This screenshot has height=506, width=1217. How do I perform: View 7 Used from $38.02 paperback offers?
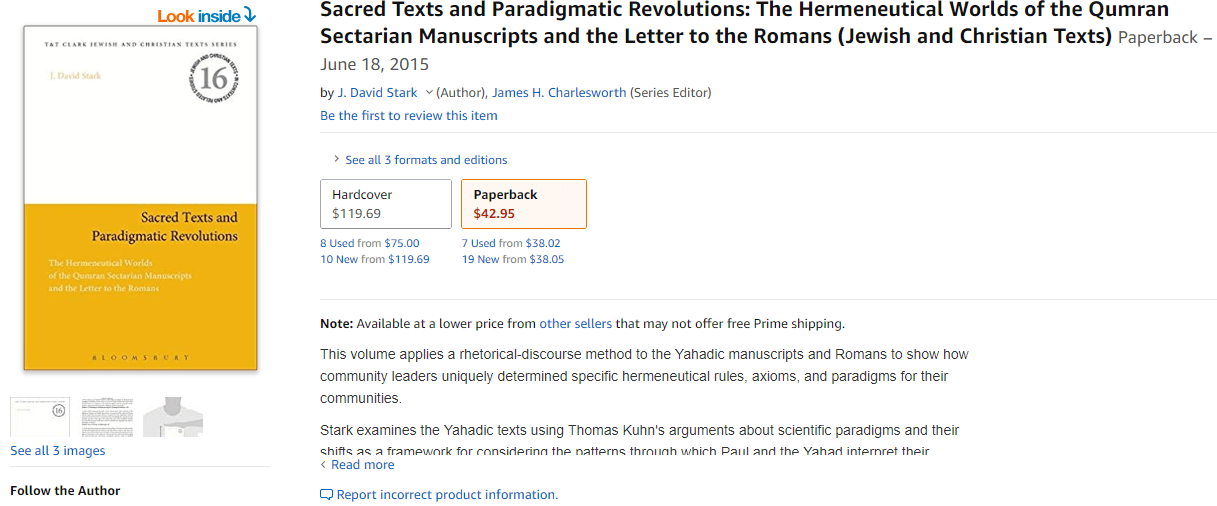[x=511, y=243]
